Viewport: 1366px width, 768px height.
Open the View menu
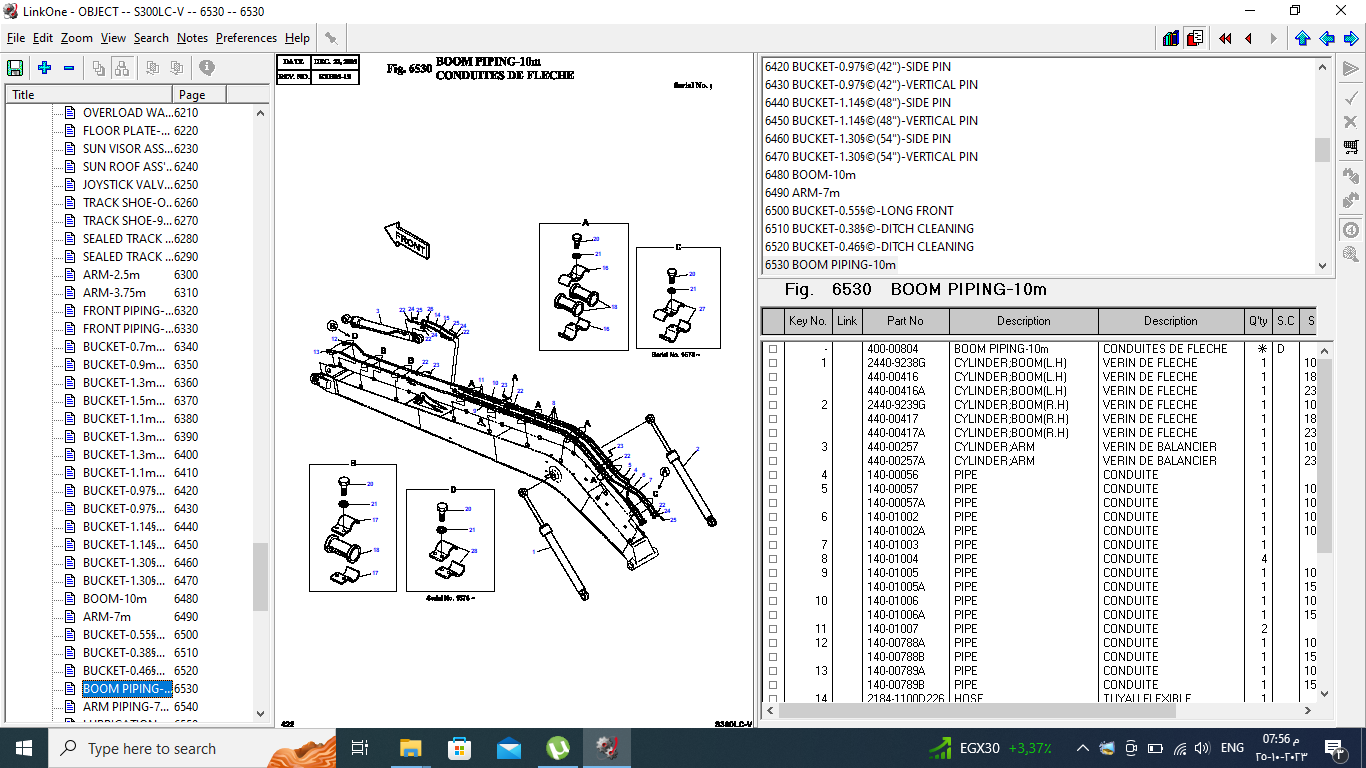113,38
